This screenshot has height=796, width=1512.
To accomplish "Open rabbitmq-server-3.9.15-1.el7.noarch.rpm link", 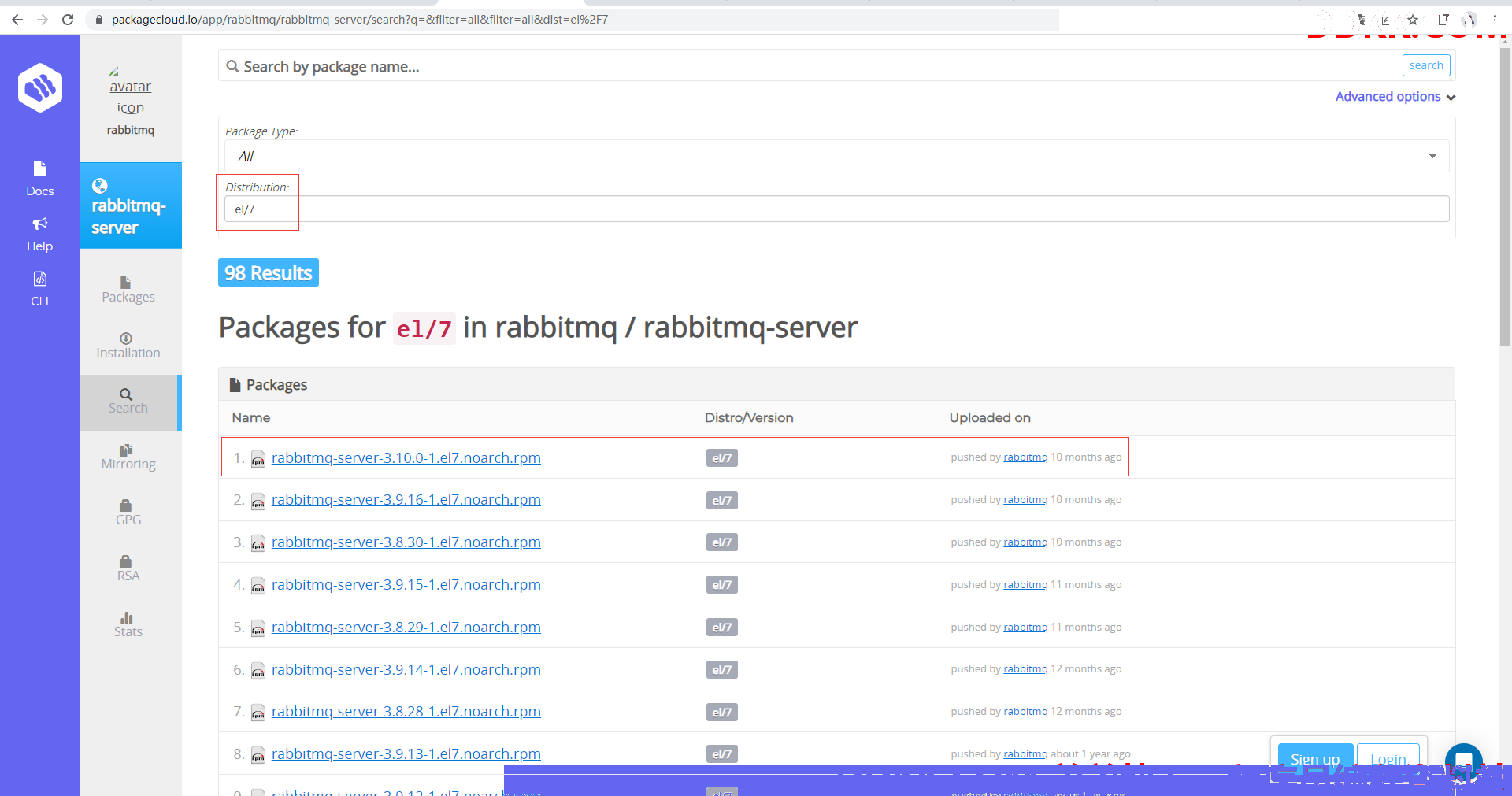I will click(x=406, y=585).
